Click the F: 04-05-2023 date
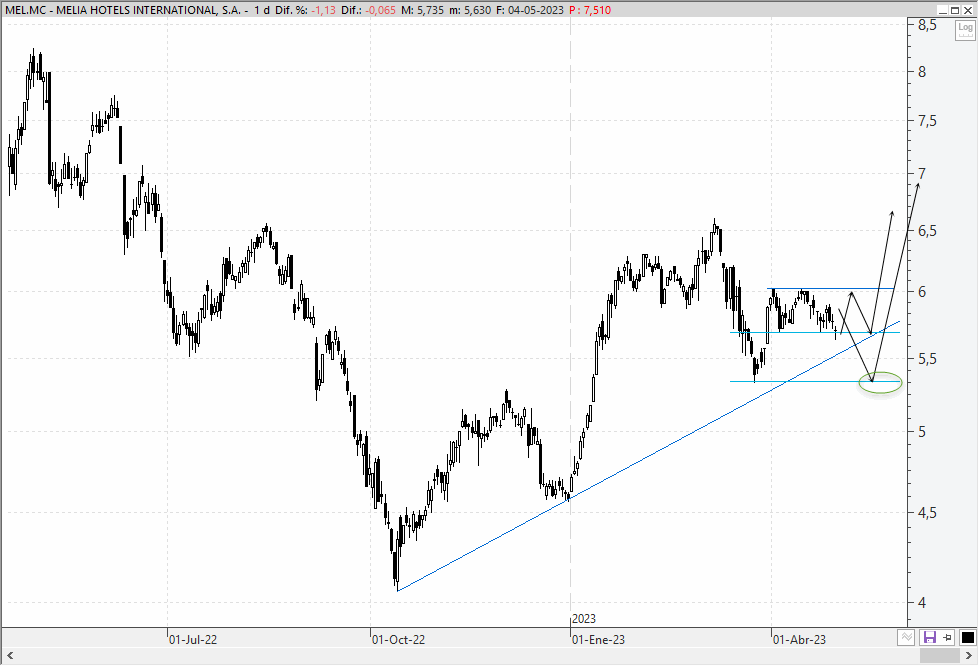Viewport: 979px width, 666px height. [529, 10]
